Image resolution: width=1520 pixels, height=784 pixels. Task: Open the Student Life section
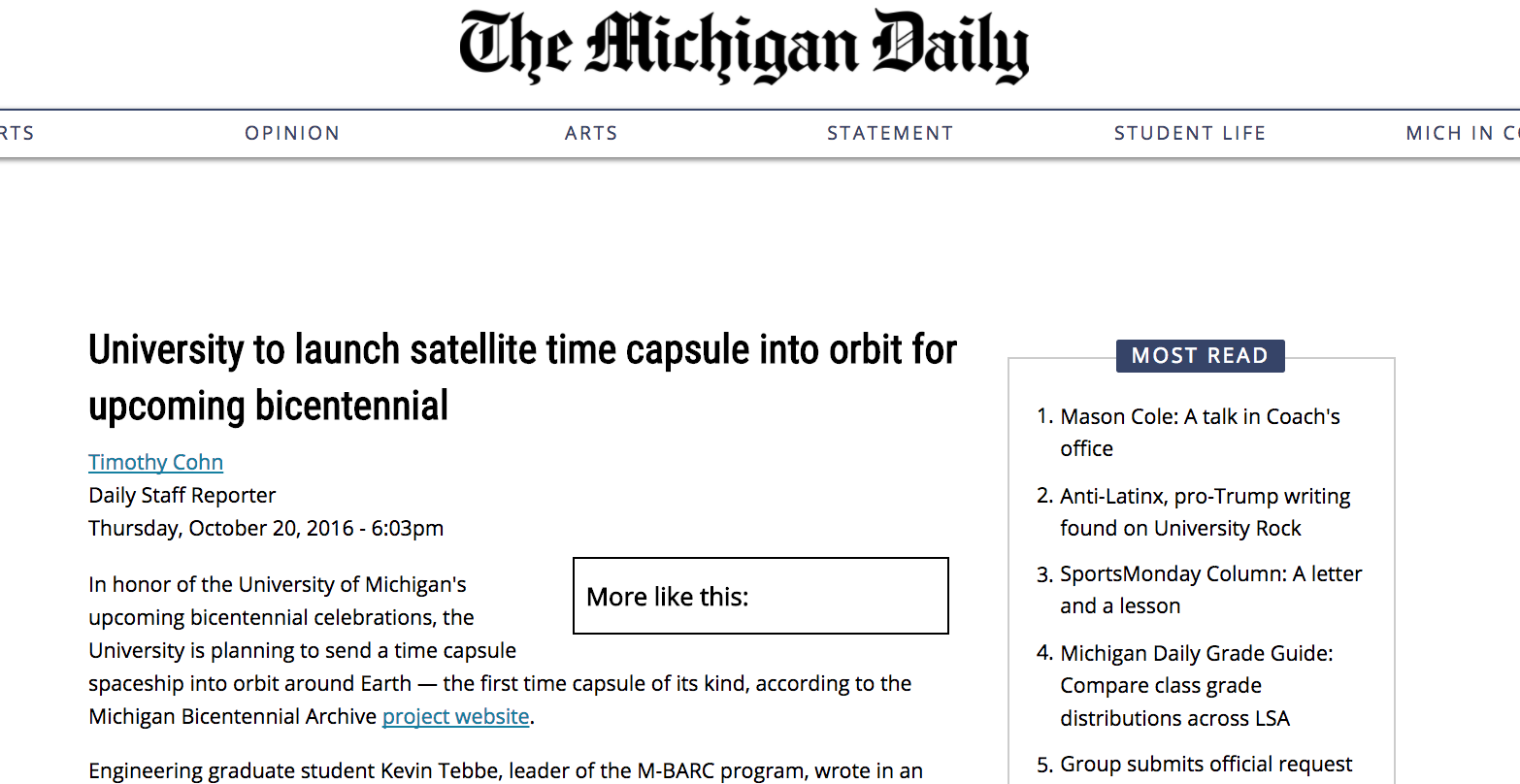1190,133
